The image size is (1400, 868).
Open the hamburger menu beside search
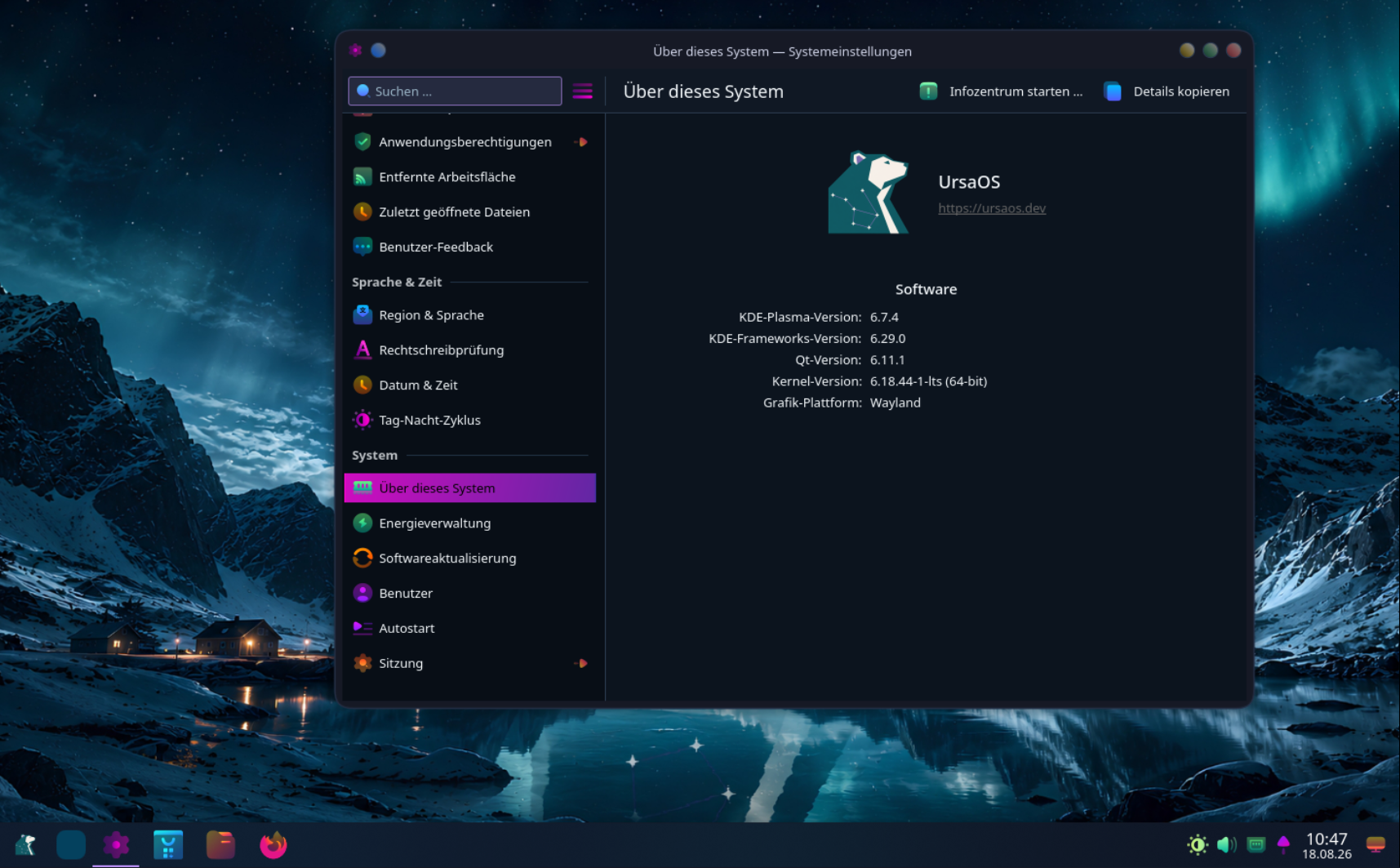582,91
